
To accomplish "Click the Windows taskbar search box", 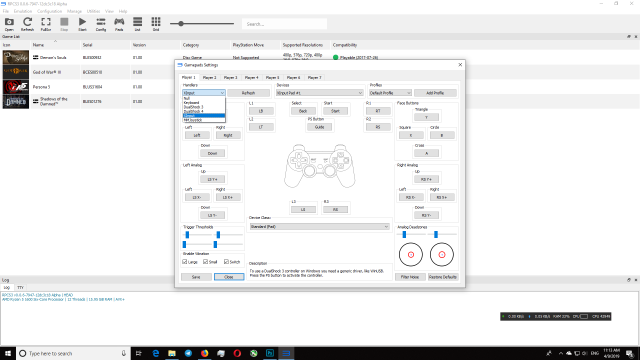I will (x=73, y=353).
